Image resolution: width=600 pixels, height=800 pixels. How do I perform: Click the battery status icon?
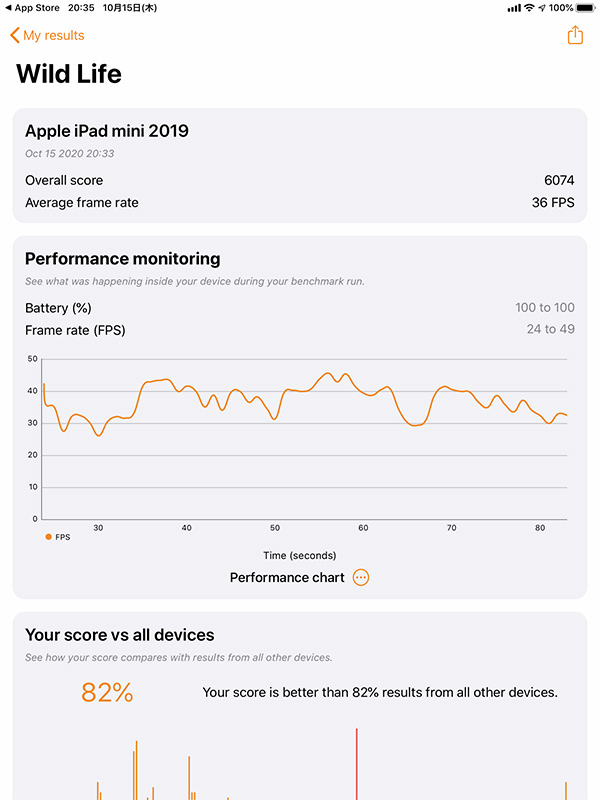click(x=587, y=7)
